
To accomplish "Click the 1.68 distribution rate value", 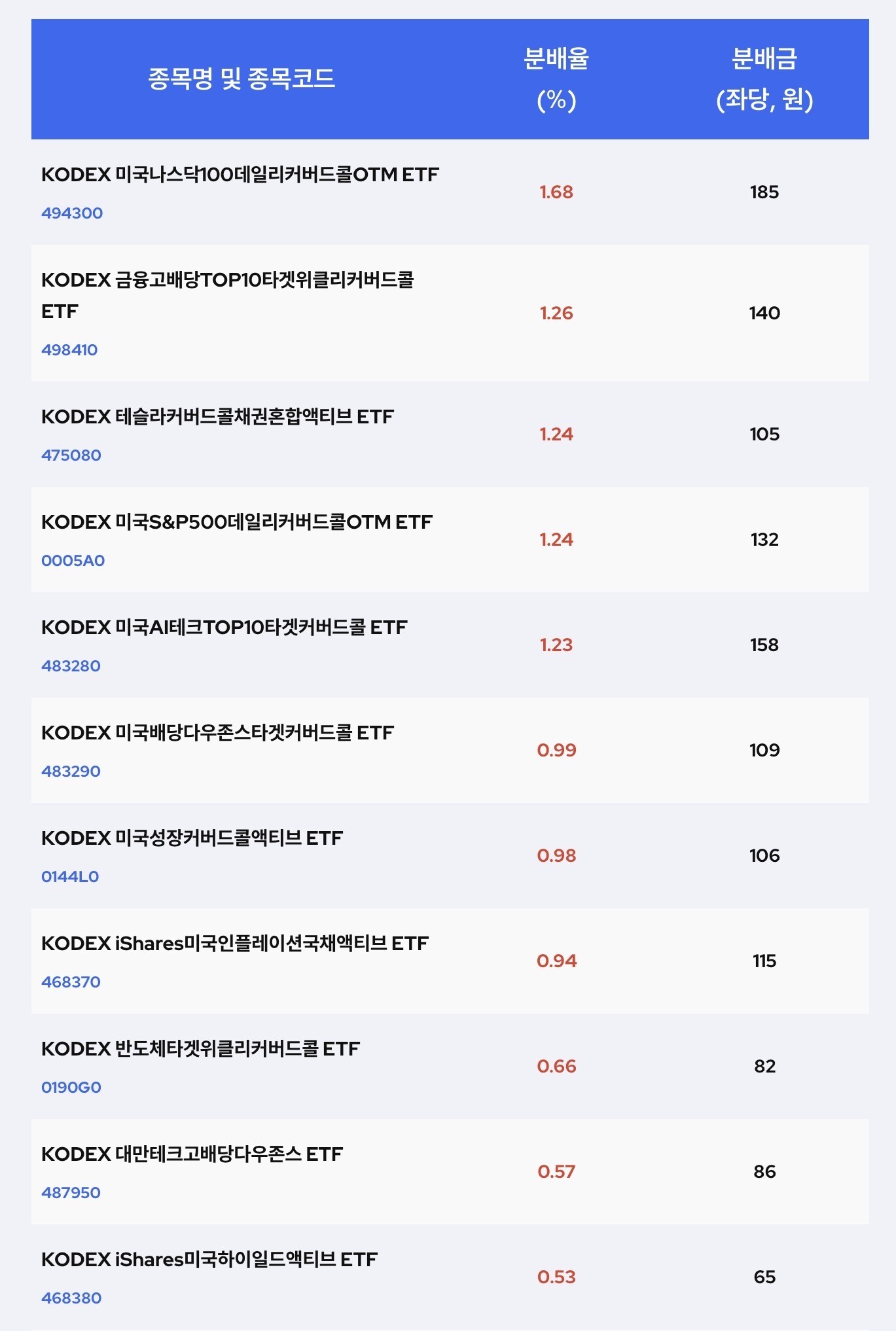I will 556,192.
